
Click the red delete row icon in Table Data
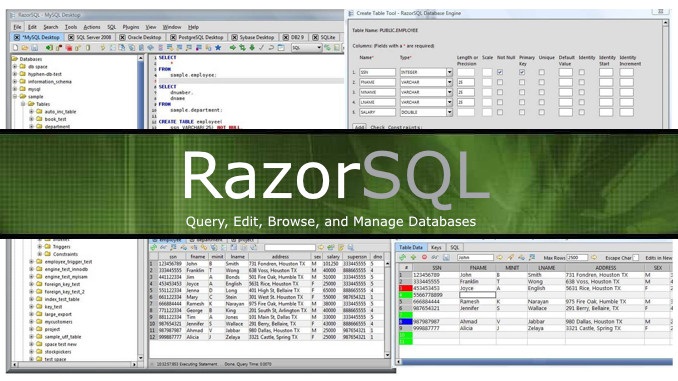[x=424, y=257]
